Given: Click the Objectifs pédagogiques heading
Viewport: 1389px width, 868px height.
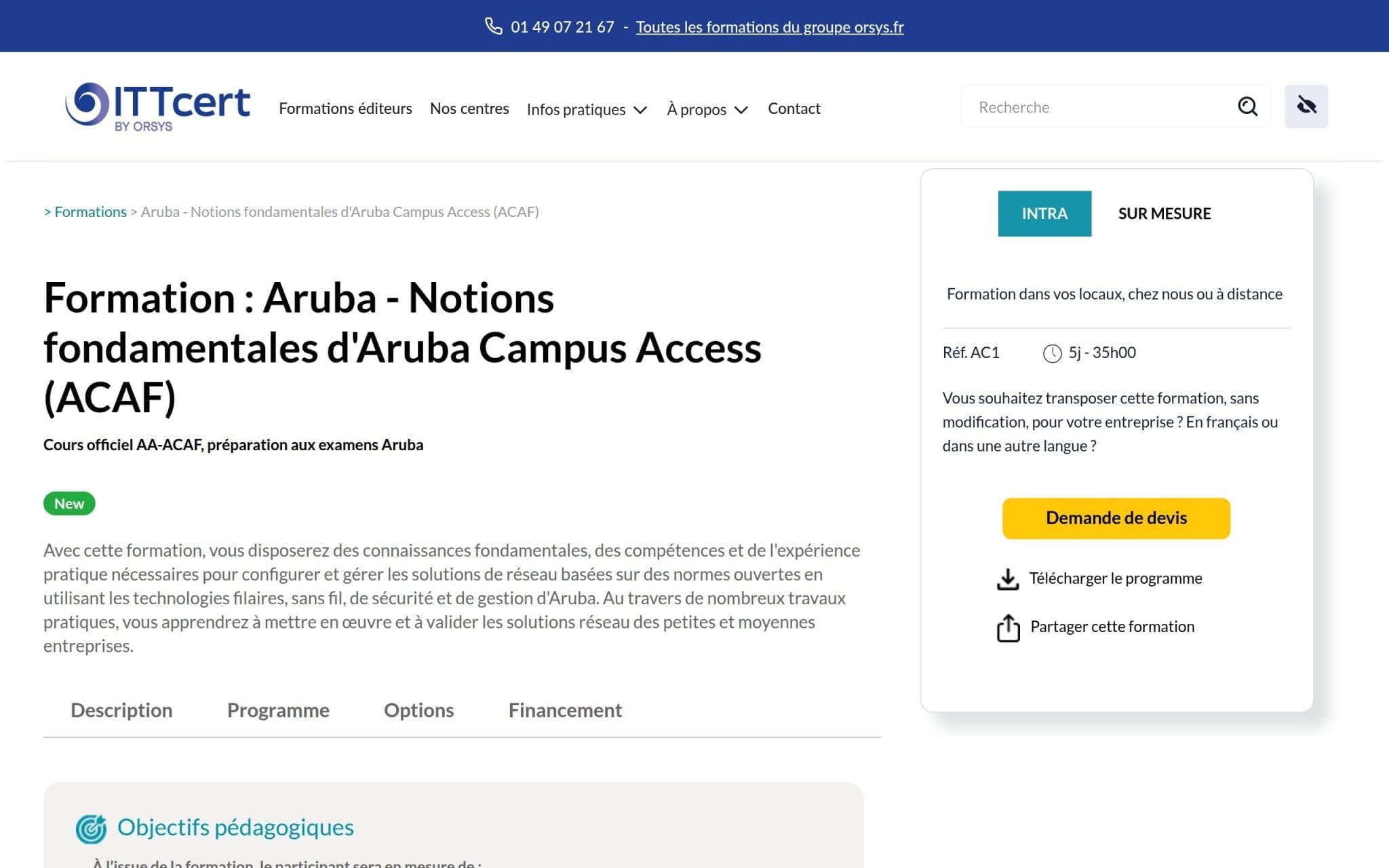Looking at the screenshot, I should click(x=235, y=828).
